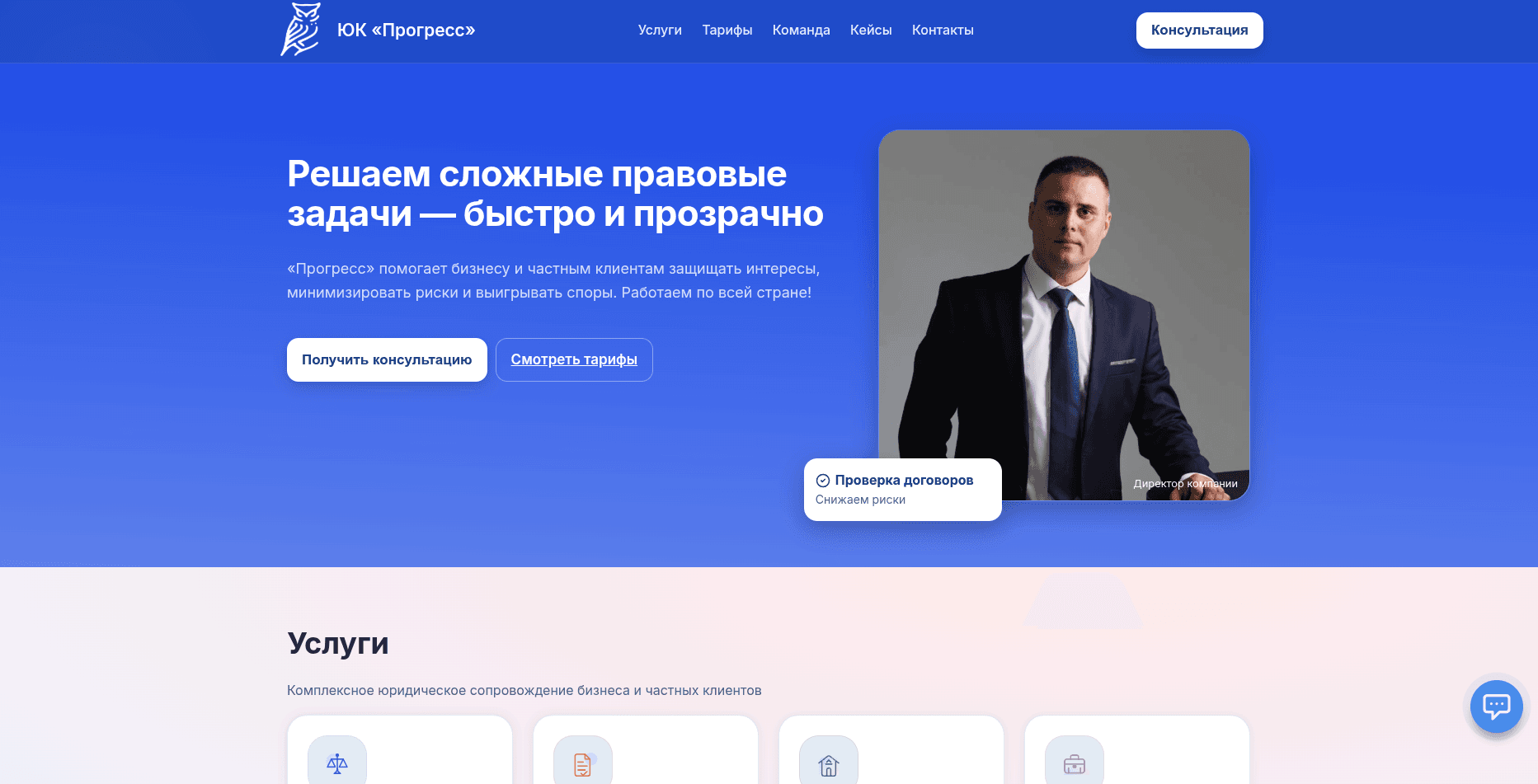Viewport: 1538px width, 784px height.
Task: Open the Команда navigation link
Action: pos(802,30)
